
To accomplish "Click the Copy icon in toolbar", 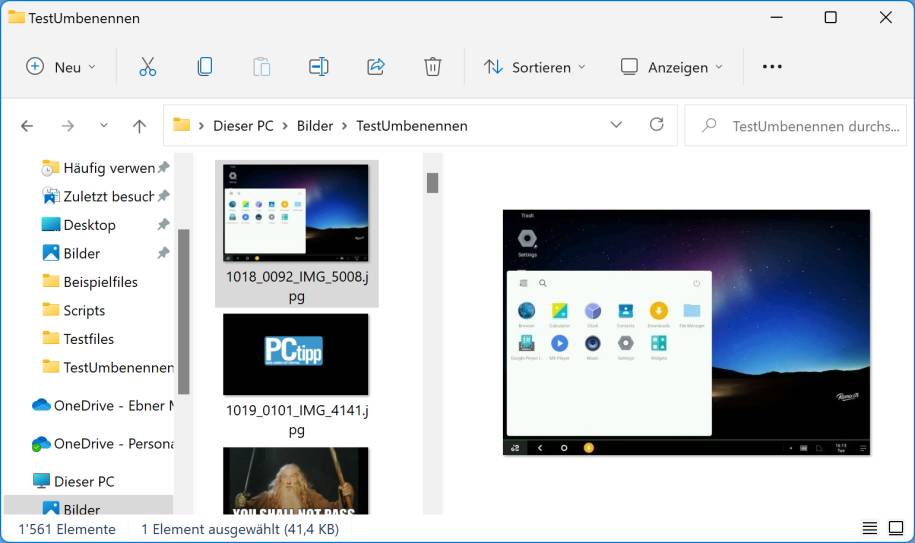I will [204, 67].
